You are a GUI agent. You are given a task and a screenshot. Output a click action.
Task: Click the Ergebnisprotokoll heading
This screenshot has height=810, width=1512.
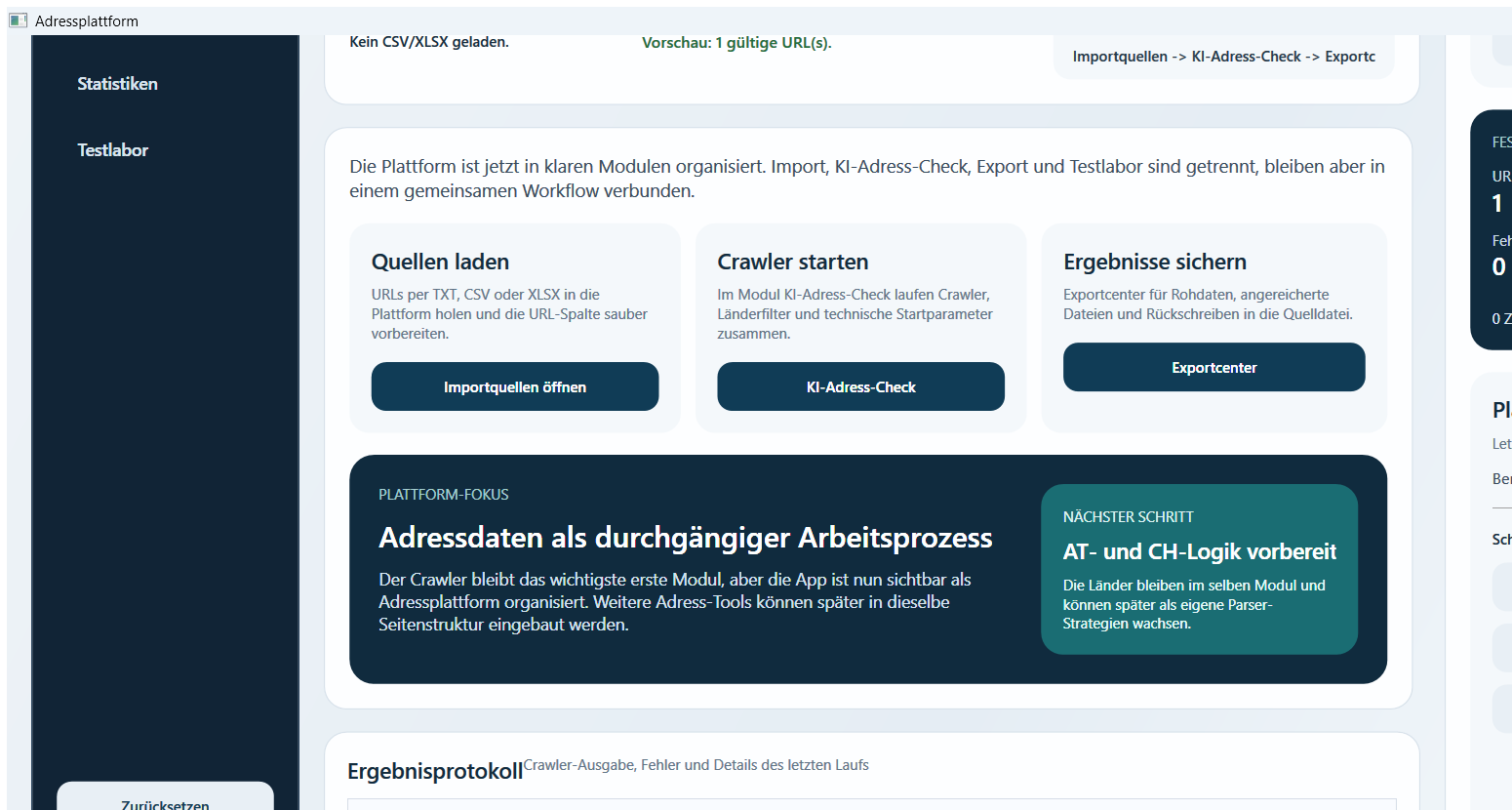[x=435, y=771]
